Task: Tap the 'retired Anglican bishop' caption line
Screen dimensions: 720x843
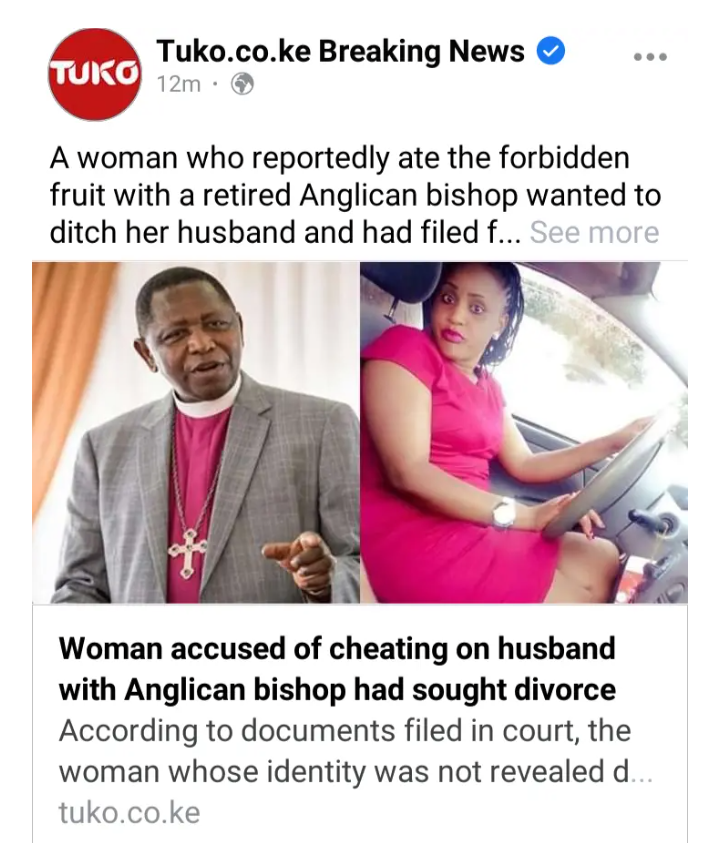Action: point(355,195)
